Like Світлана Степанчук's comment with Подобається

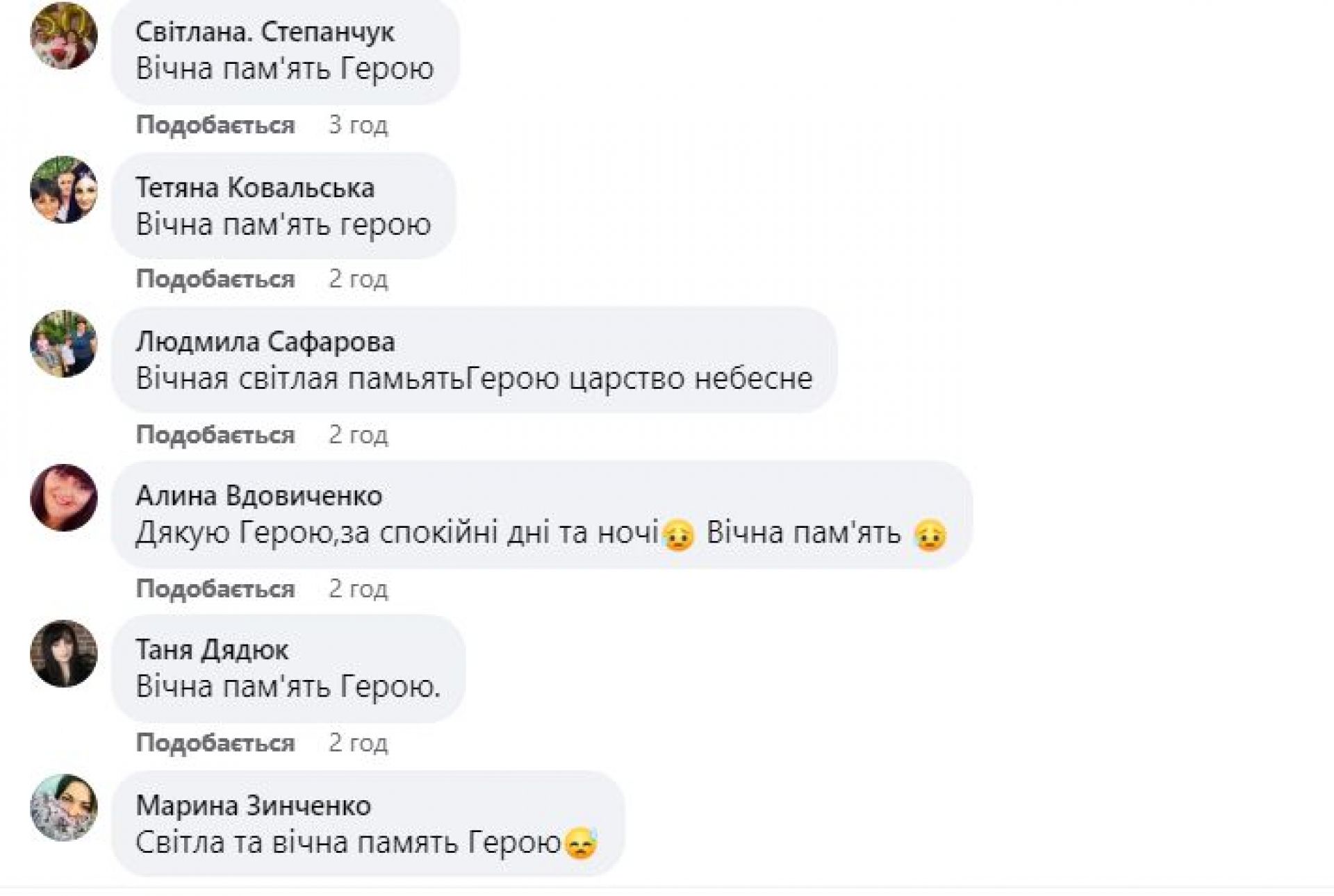215,125
